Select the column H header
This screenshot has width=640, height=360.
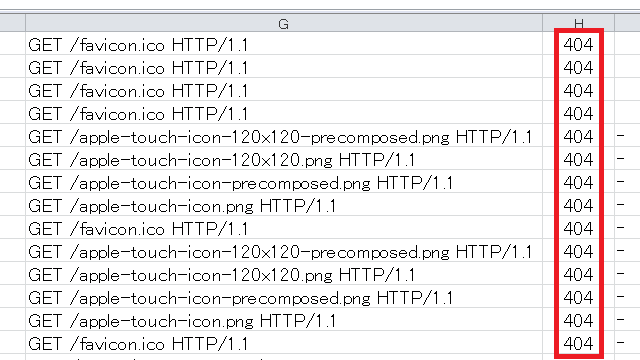coord(578,23)
